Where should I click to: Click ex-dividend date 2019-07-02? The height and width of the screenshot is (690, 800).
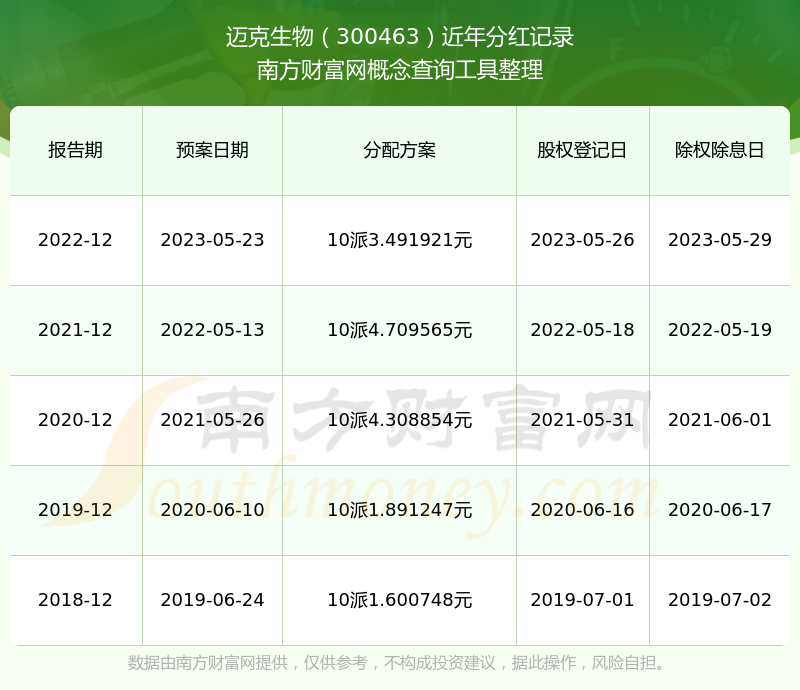coord(719,600)
